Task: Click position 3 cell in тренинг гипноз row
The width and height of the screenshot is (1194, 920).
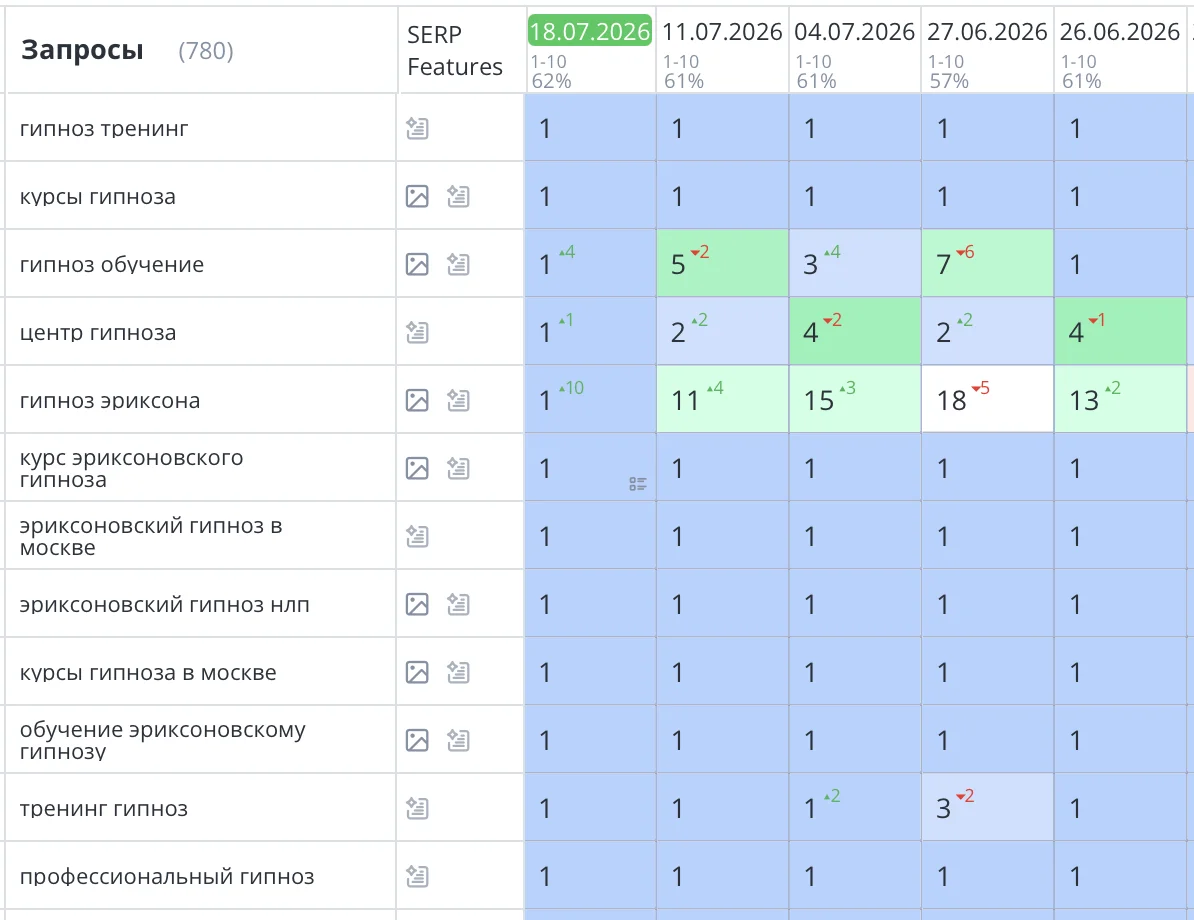Action: click(988, 807)
